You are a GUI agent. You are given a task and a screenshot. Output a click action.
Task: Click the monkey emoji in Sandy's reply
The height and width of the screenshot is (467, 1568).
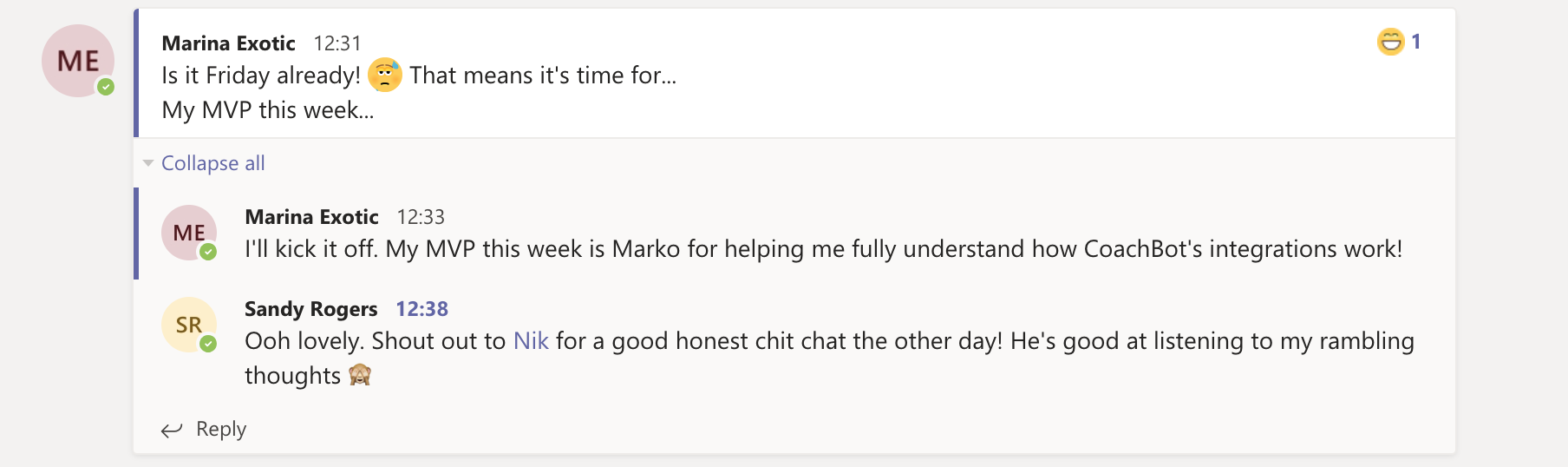[360, 375]
